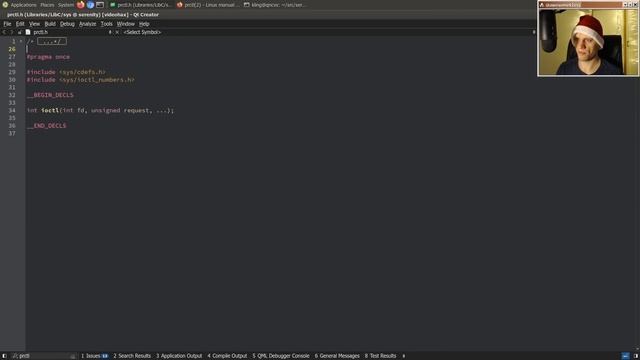Open the Select Symbol dropdown
The height and width of the screenshot is (360, 640).
point(142,32)
